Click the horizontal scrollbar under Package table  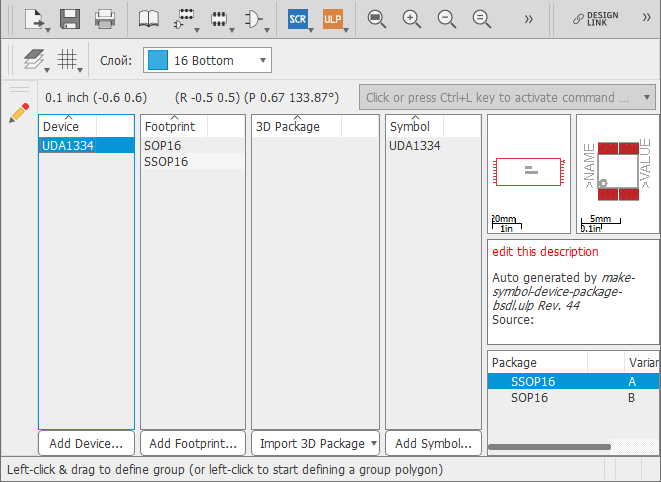(549, 447)
